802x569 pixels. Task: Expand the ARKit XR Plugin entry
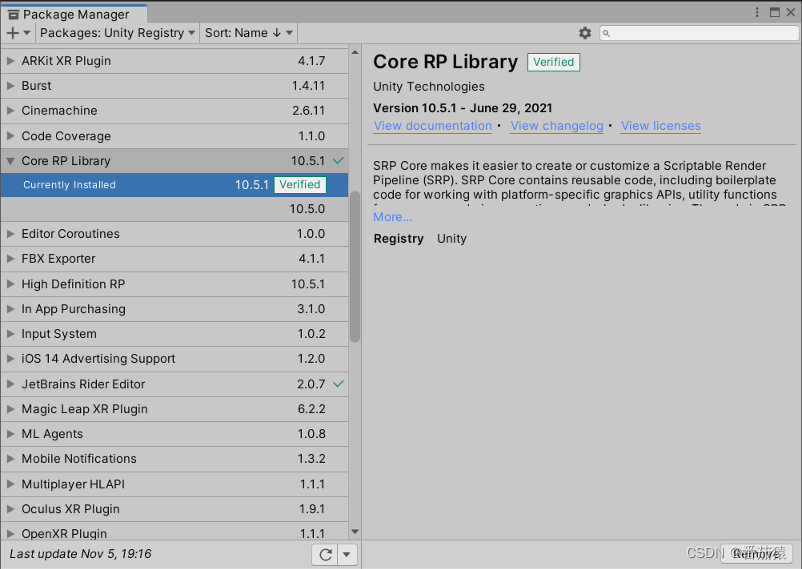click(x=11, y=61)
